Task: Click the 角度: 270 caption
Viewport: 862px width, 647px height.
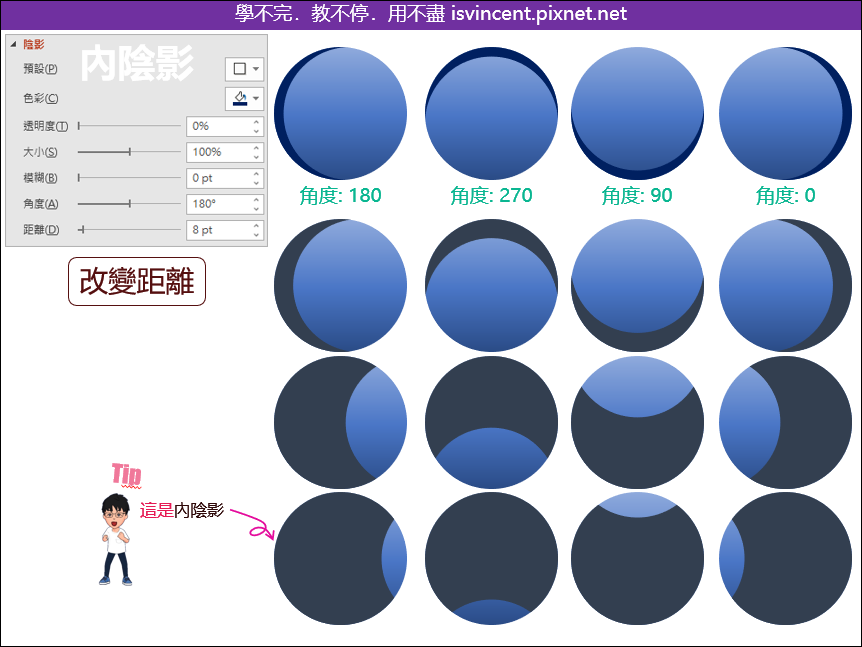Action: [491, 195]
